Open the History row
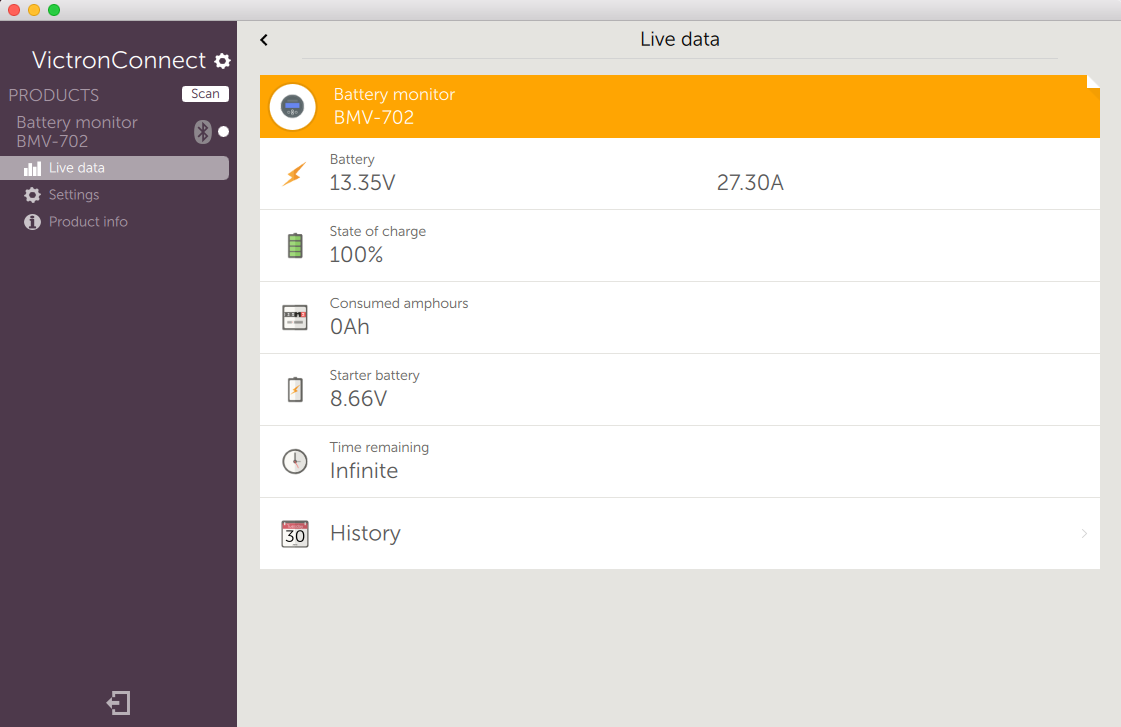 pyautogui.click(x=680, y=534)
